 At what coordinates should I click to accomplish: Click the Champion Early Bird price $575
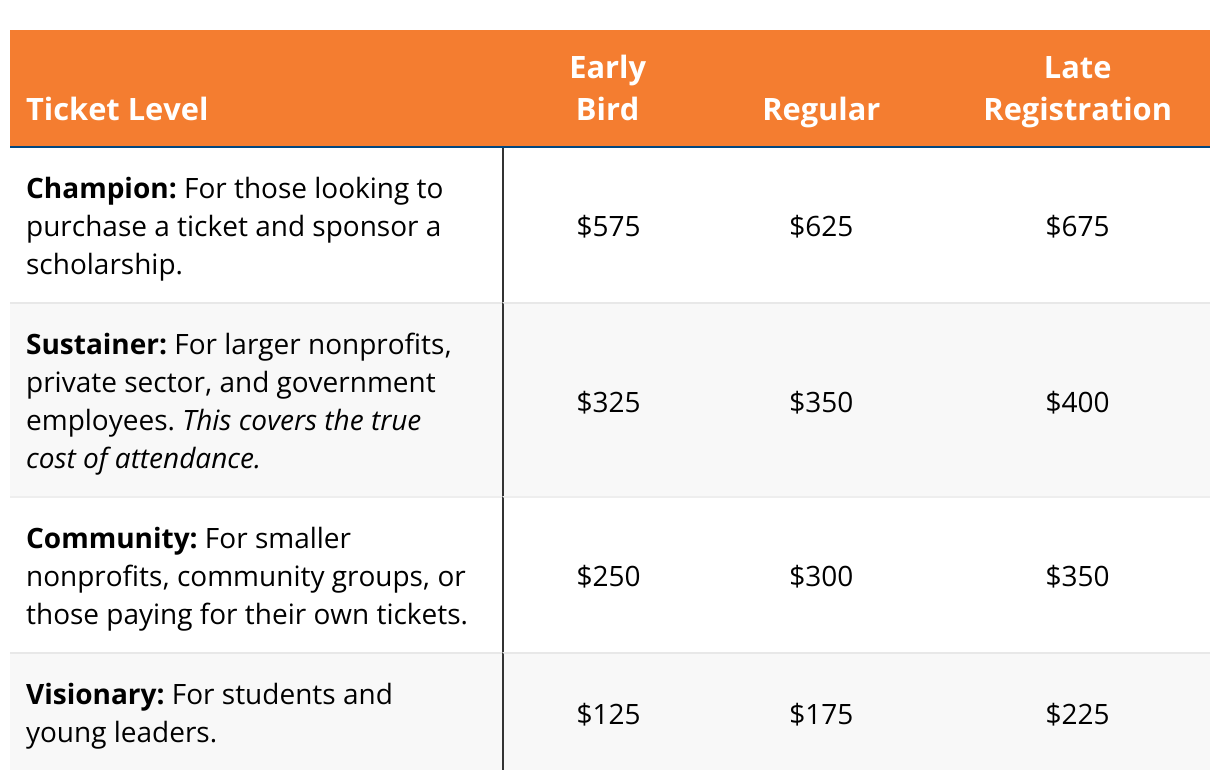(608, 226)
